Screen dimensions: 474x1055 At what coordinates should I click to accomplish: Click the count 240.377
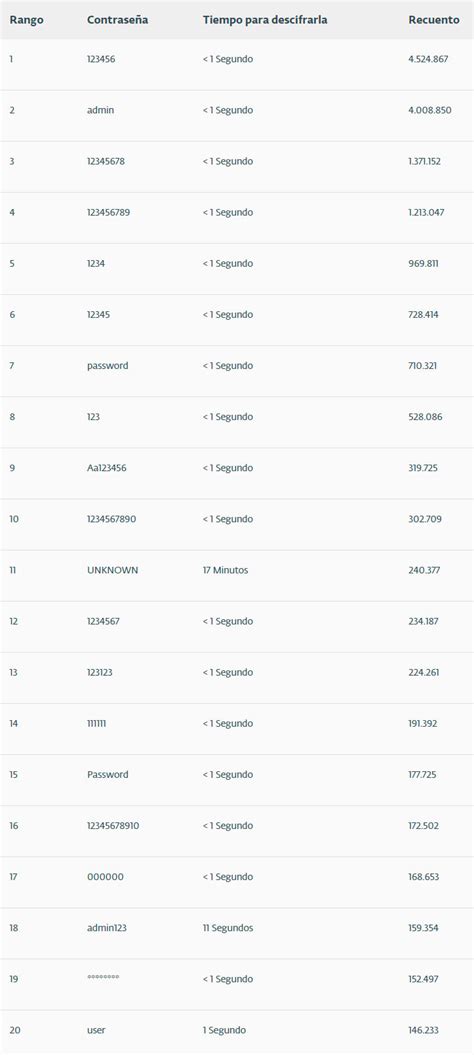coord(424,570)
